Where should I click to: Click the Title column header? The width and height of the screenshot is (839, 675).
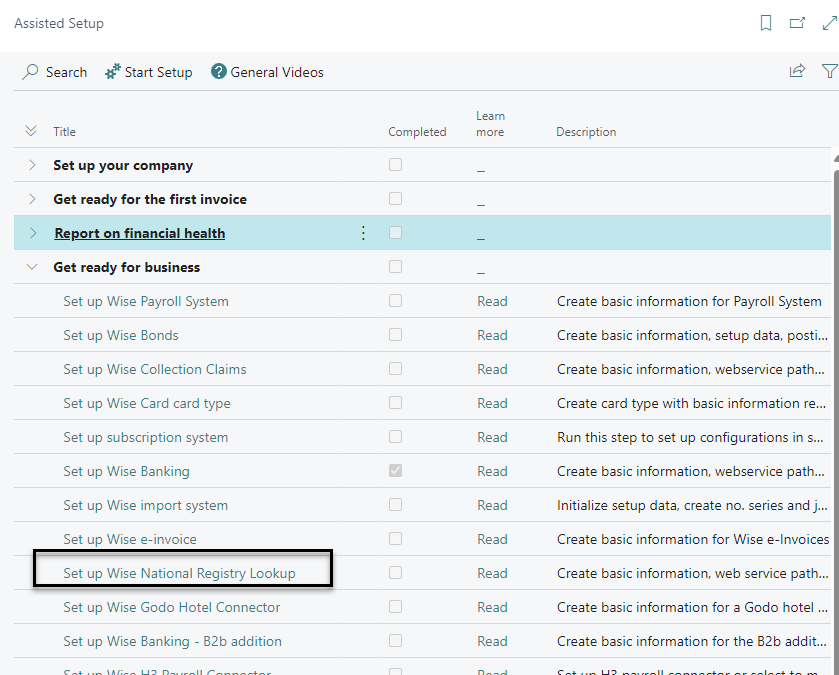point(64,132)
